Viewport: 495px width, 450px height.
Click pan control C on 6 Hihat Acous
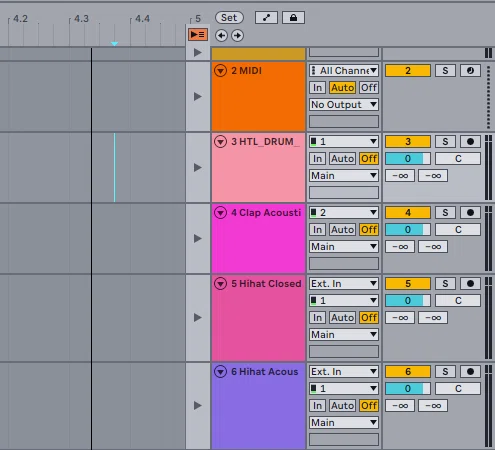coord(458,388)
